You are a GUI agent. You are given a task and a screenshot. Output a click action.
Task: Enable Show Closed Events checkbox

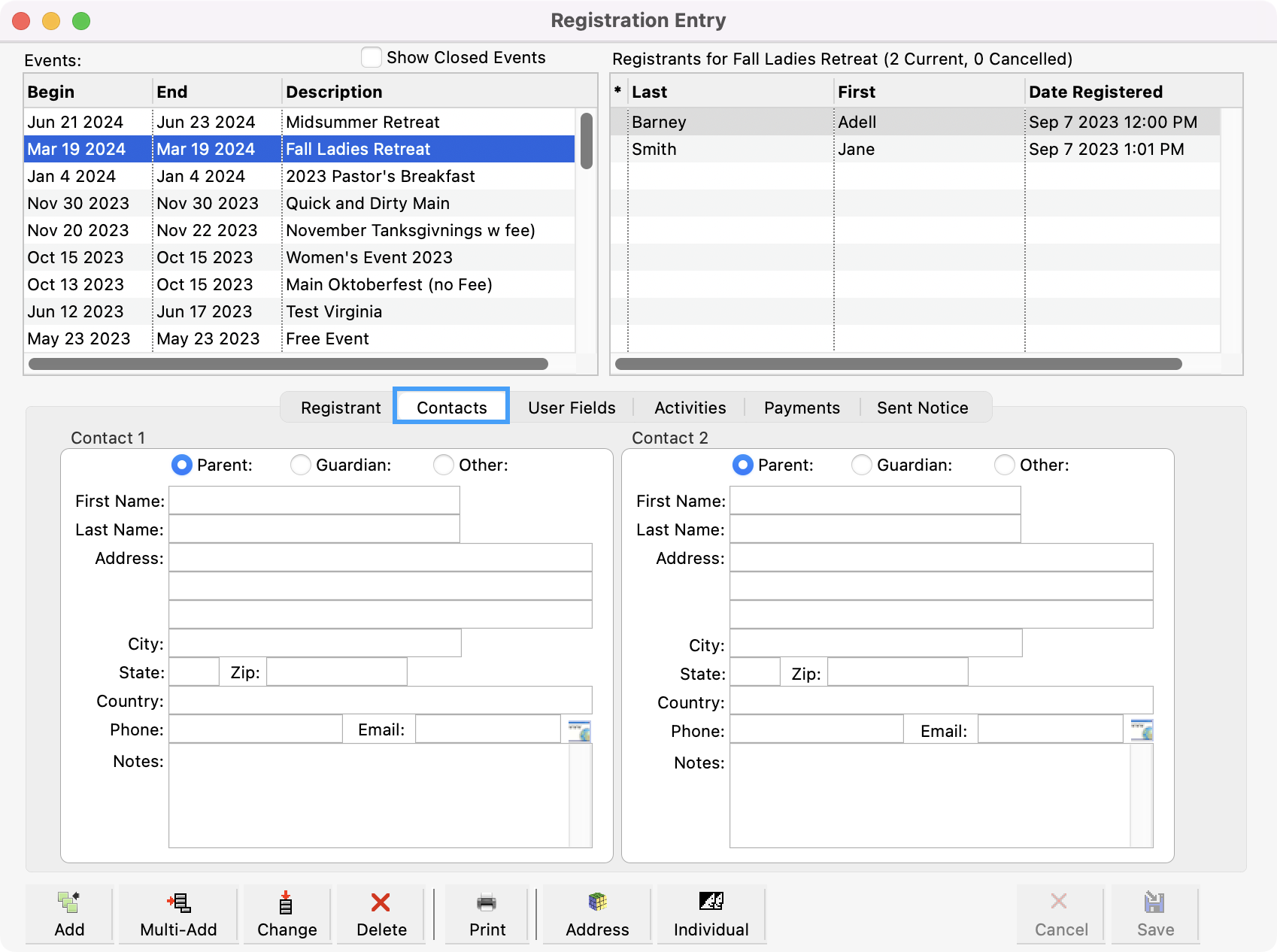point(372,58)
